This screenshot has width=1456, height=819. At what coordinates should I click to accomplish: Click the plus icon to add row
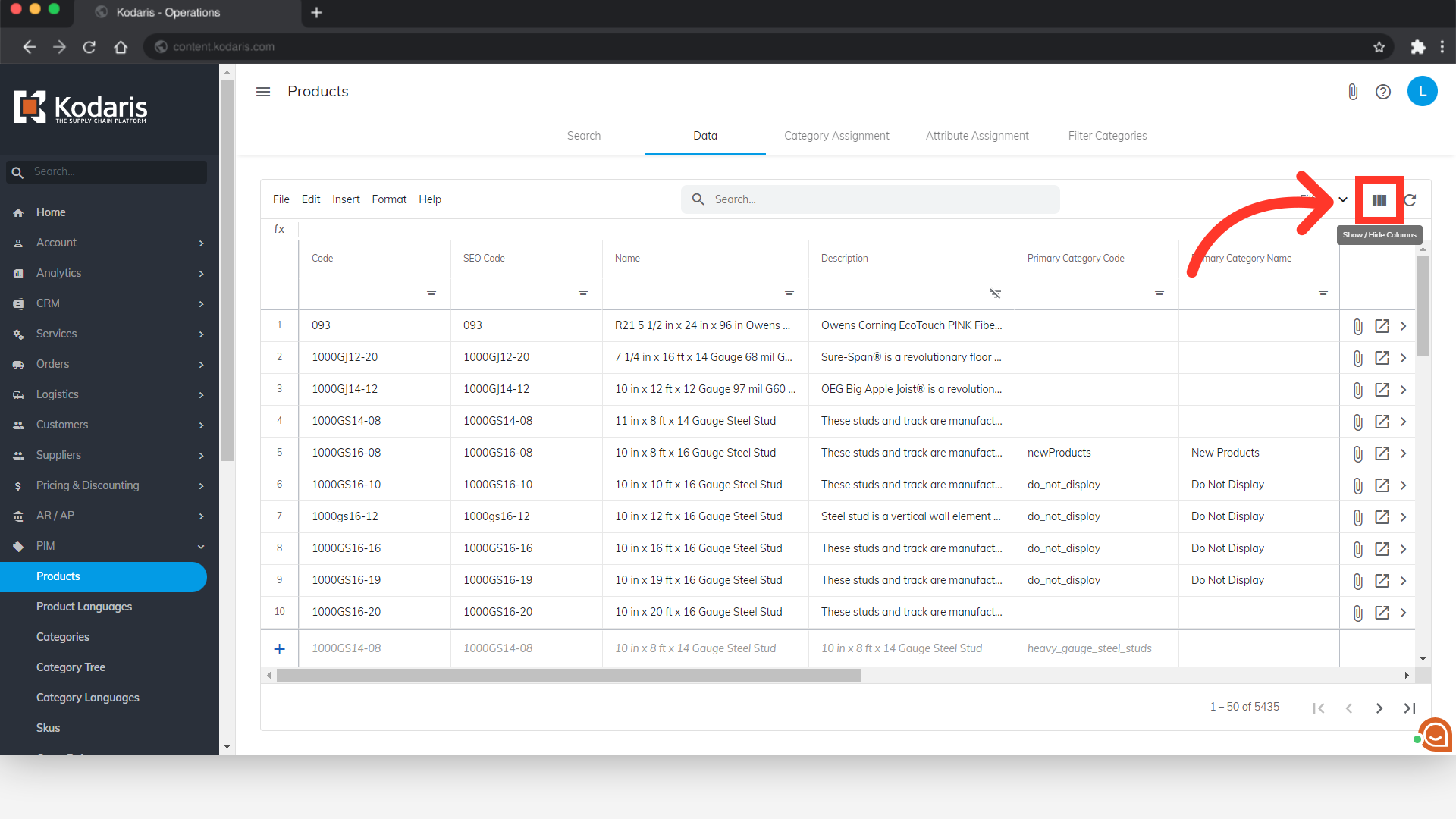pyautogui.click(x=279, y=649)
